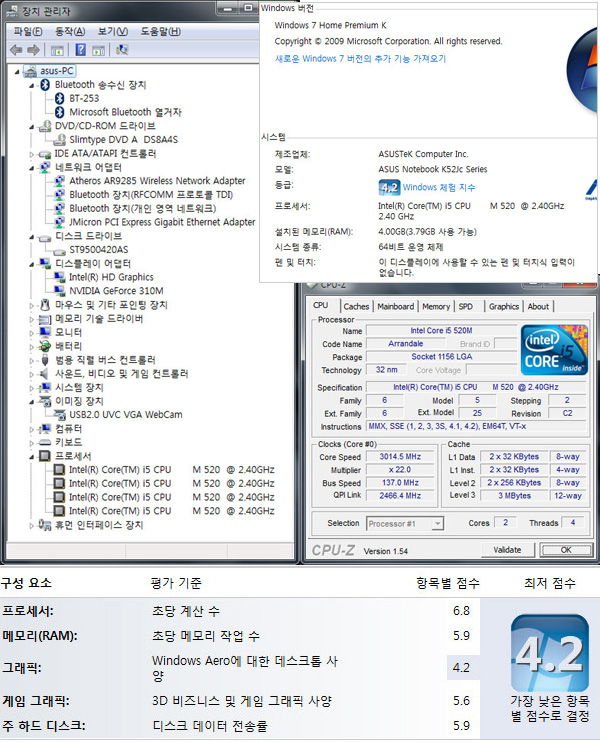Screen dimensions: 600x743
Task: Open the 동작(A) menu
Action: 70,32
